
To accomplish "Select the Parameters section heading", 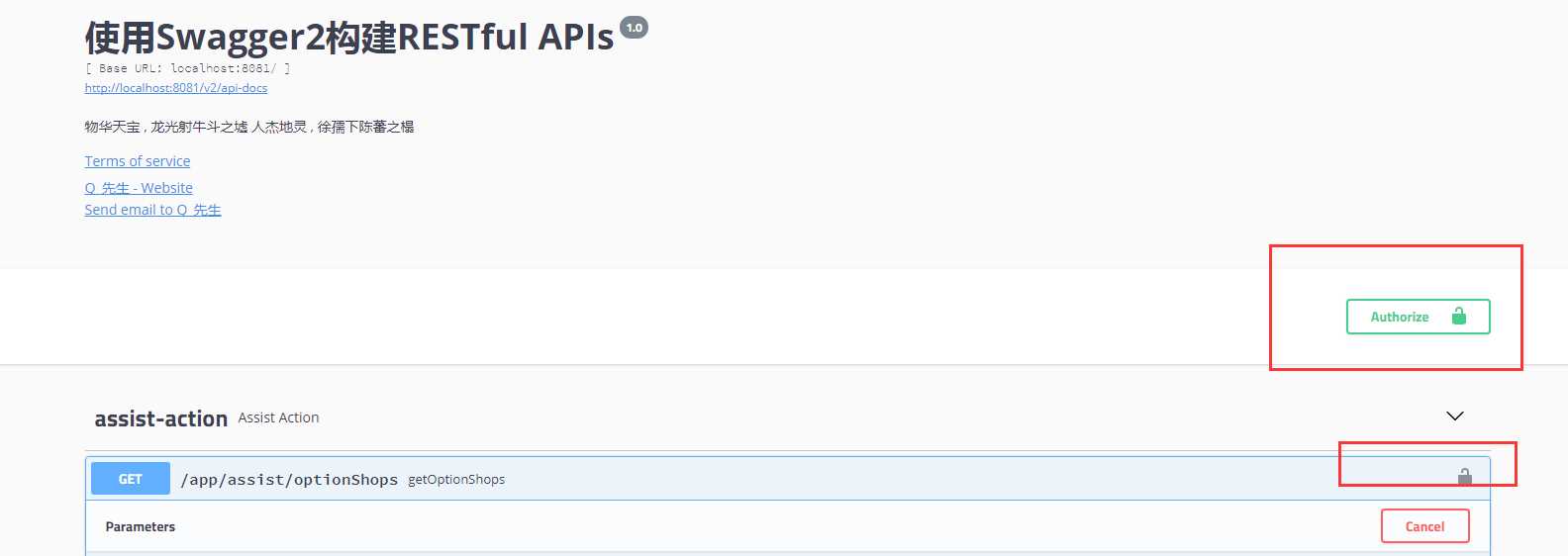I will click(x=141, y=527).
